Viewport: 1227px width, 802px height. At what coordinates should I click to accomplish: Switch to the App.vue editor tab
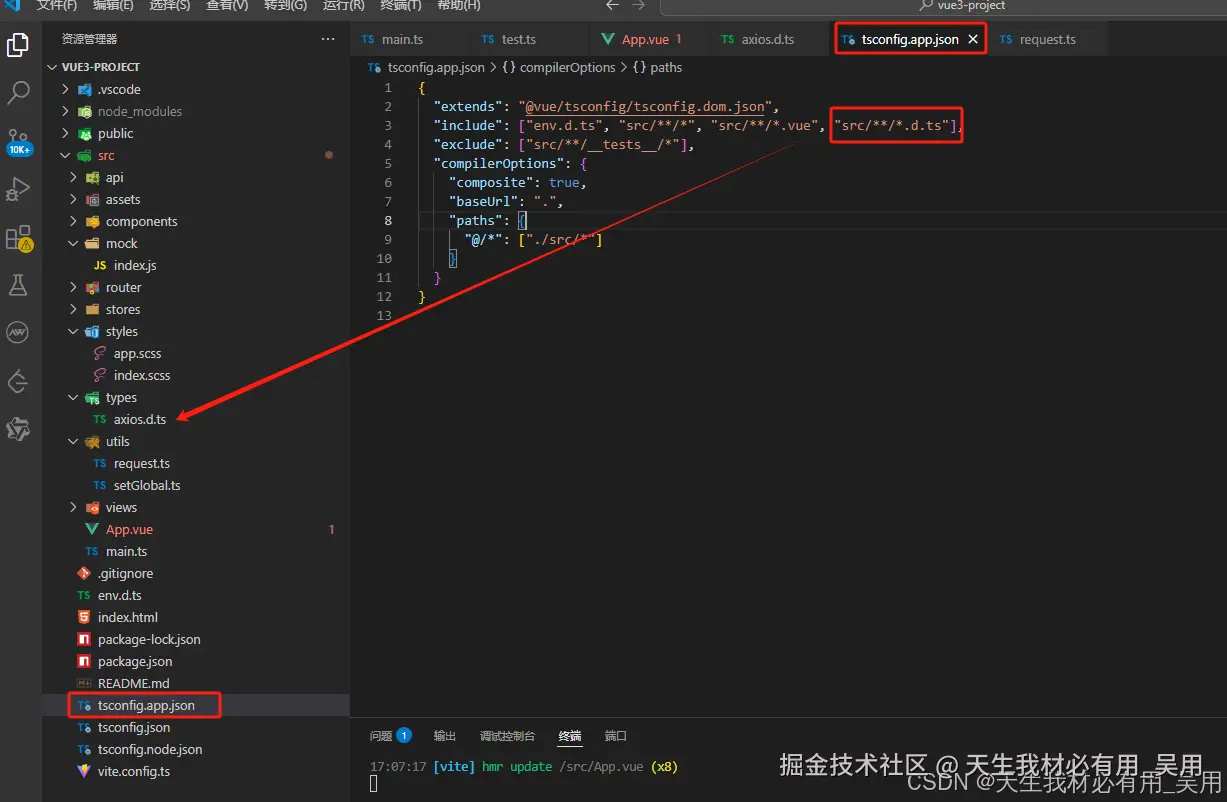(x=648, y=39)
